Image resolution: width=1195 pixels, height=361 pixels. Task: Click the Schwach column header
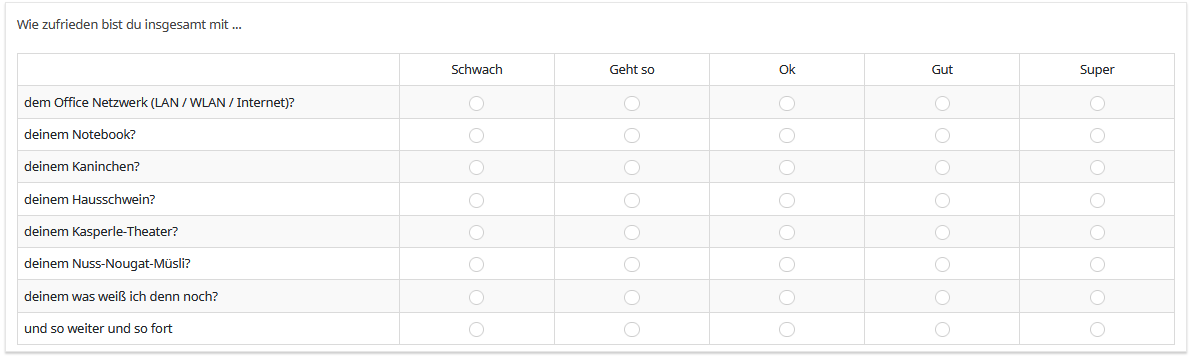pyautogui.click(x=476, y=70)
